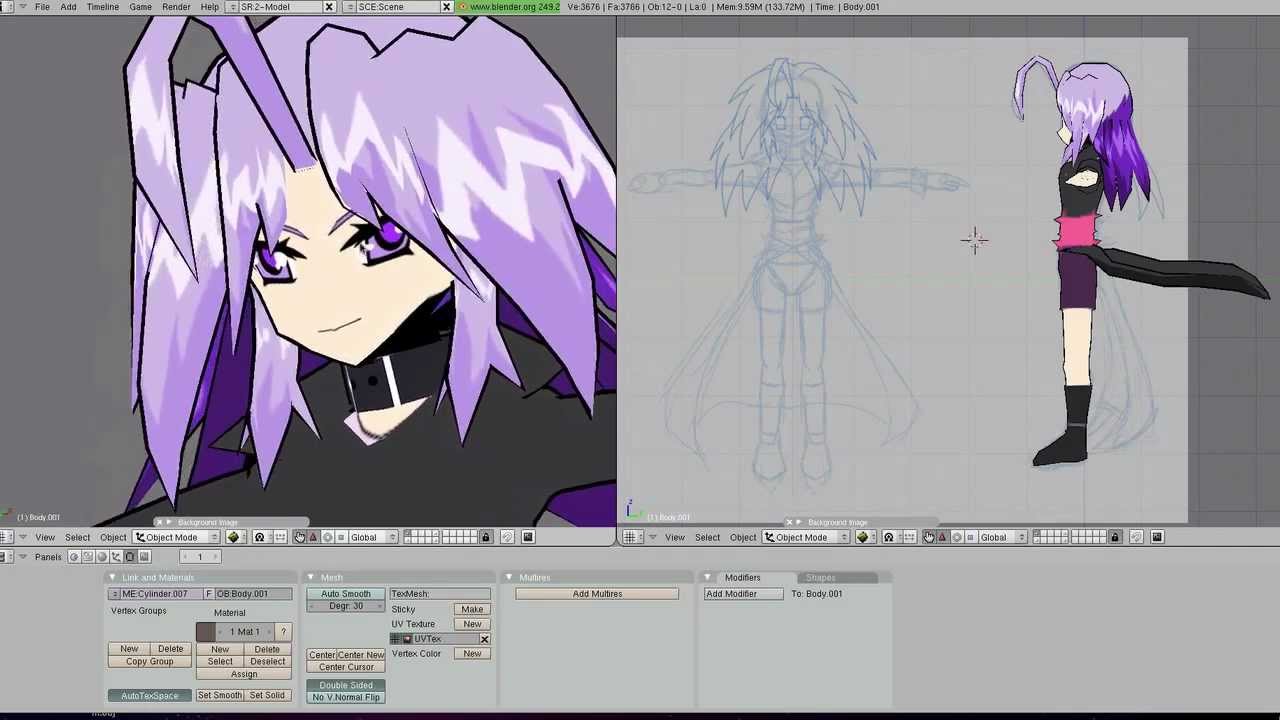The image size is (1280, 720).
Task: Switch to Scene context in buttons window
Action: [x=144, y=557]
